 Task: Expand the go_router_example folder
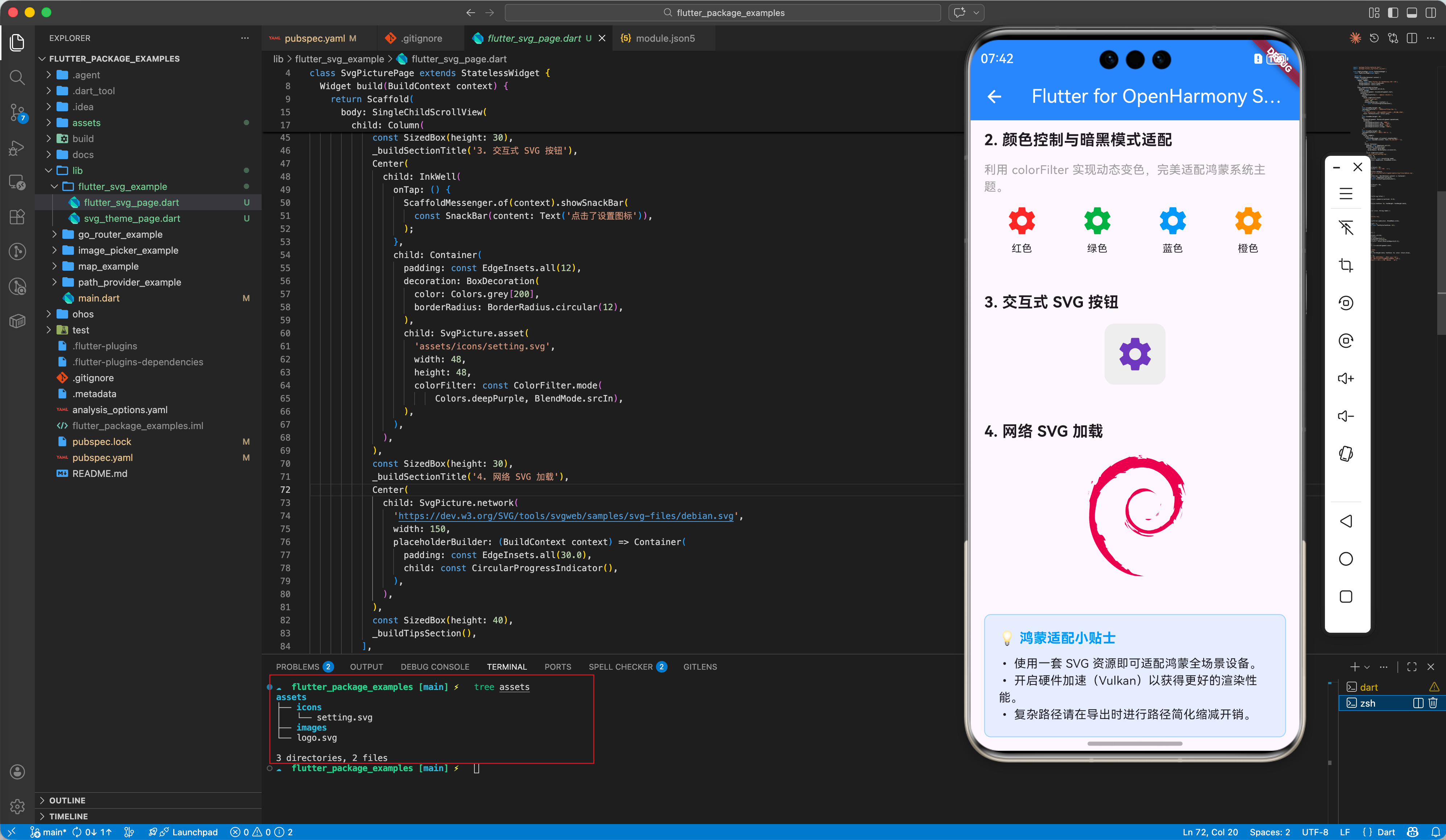(x=120, y=234)
